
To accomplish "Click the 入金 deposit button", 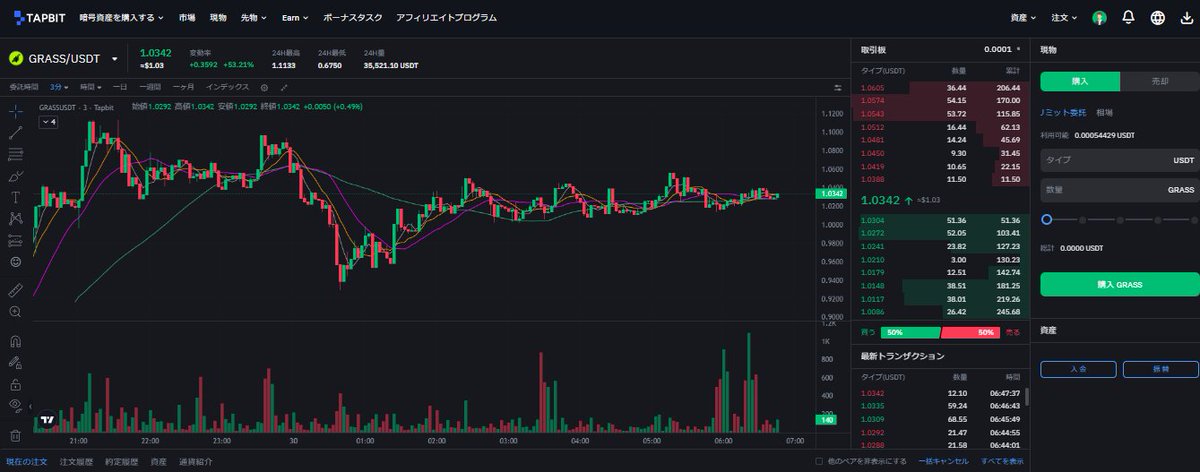I will pyautogui.click(x=1078, y=369).
